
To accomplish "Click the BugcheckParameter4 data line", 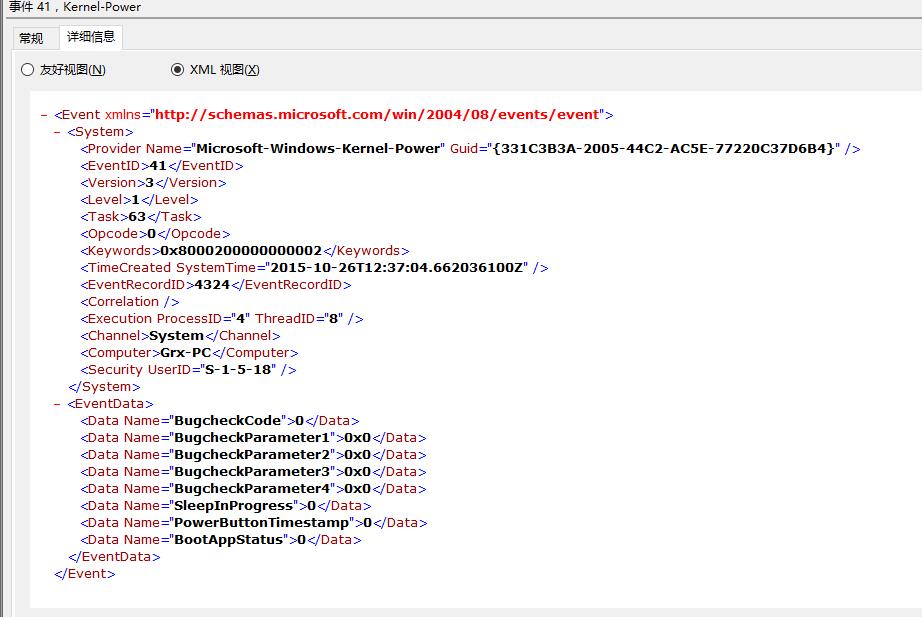I will (x=253, y=489).
